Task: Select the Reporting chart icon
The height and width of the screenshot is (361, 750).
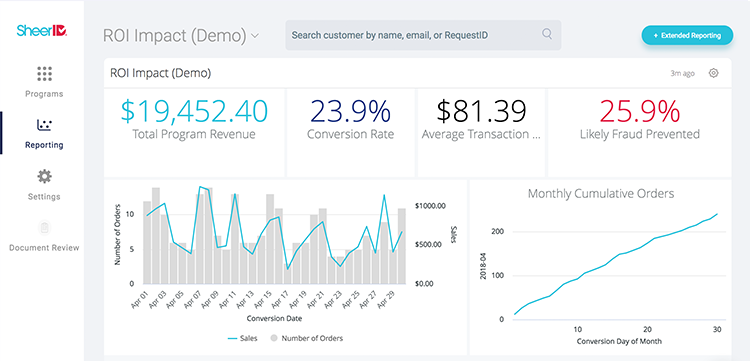Action: (44, 125)
